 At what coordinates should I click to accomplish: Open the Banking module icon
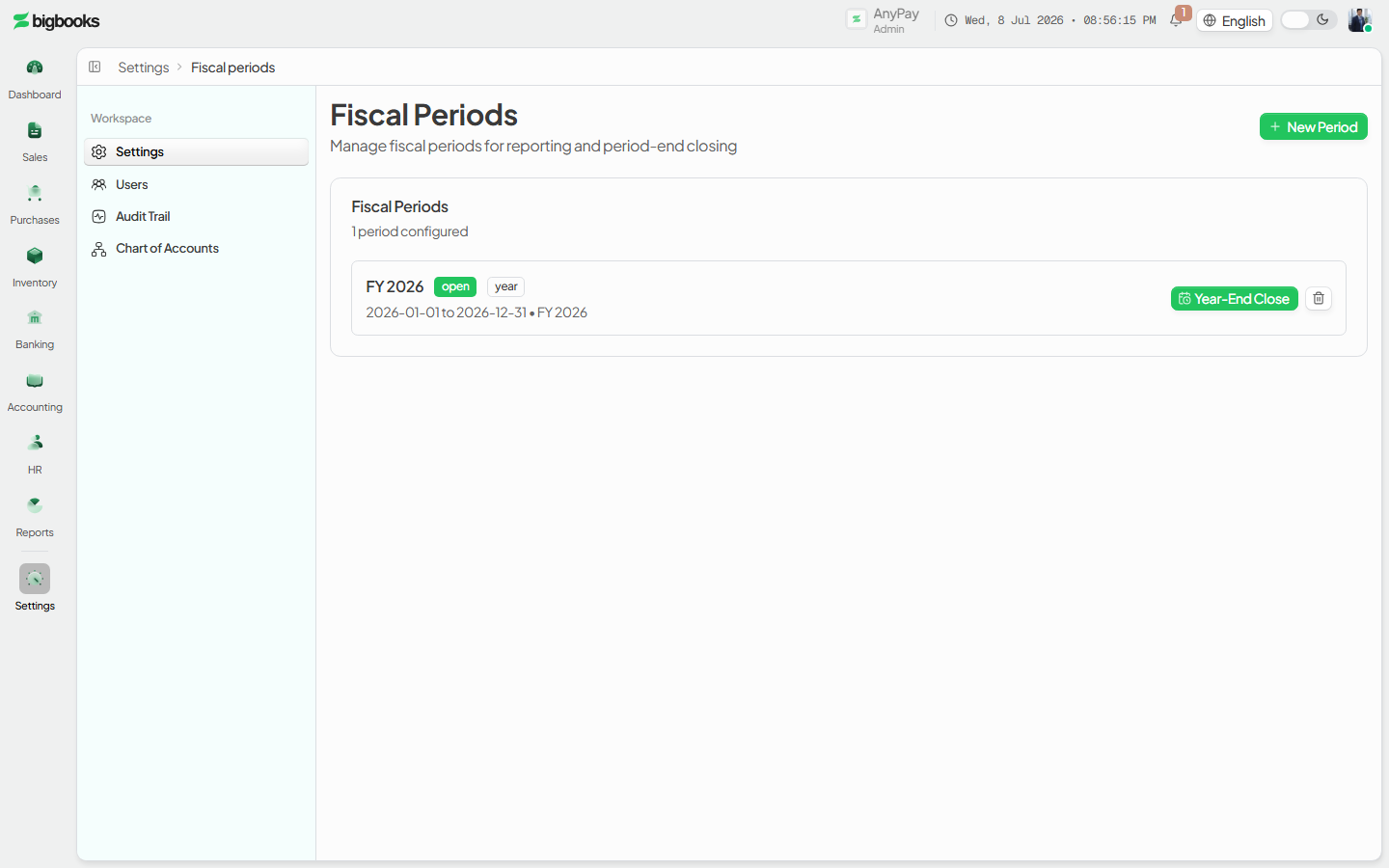click(x=35, y=318)
